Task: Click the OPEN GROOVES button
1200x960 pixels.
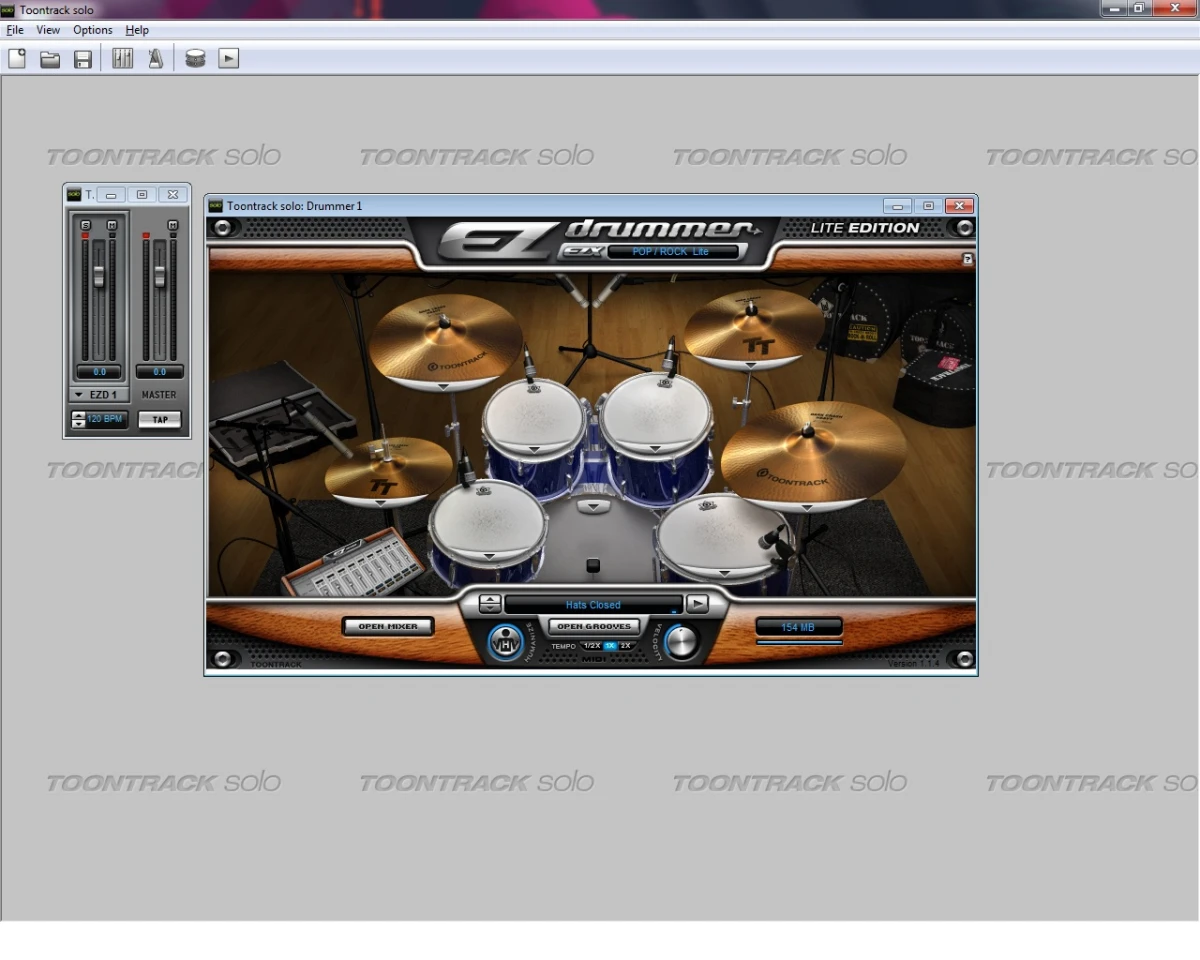Action: coord(594,626)
